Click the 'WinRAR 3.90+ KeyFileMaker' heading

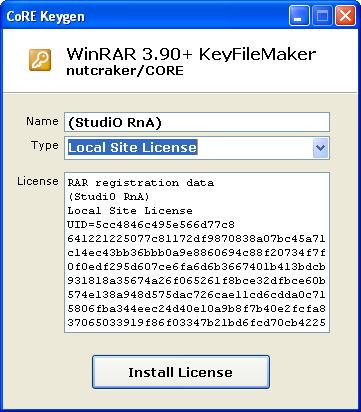pos(191,54)
